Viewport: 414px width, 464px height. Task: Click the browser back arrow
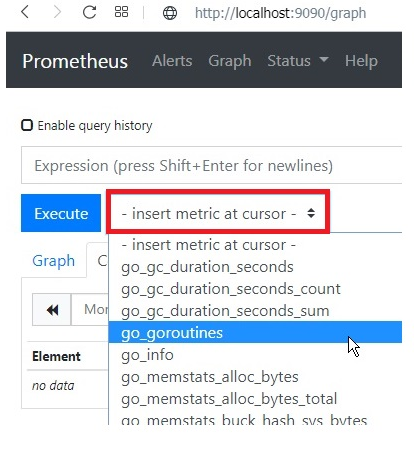pyautogui.click(x=25, y=12)
